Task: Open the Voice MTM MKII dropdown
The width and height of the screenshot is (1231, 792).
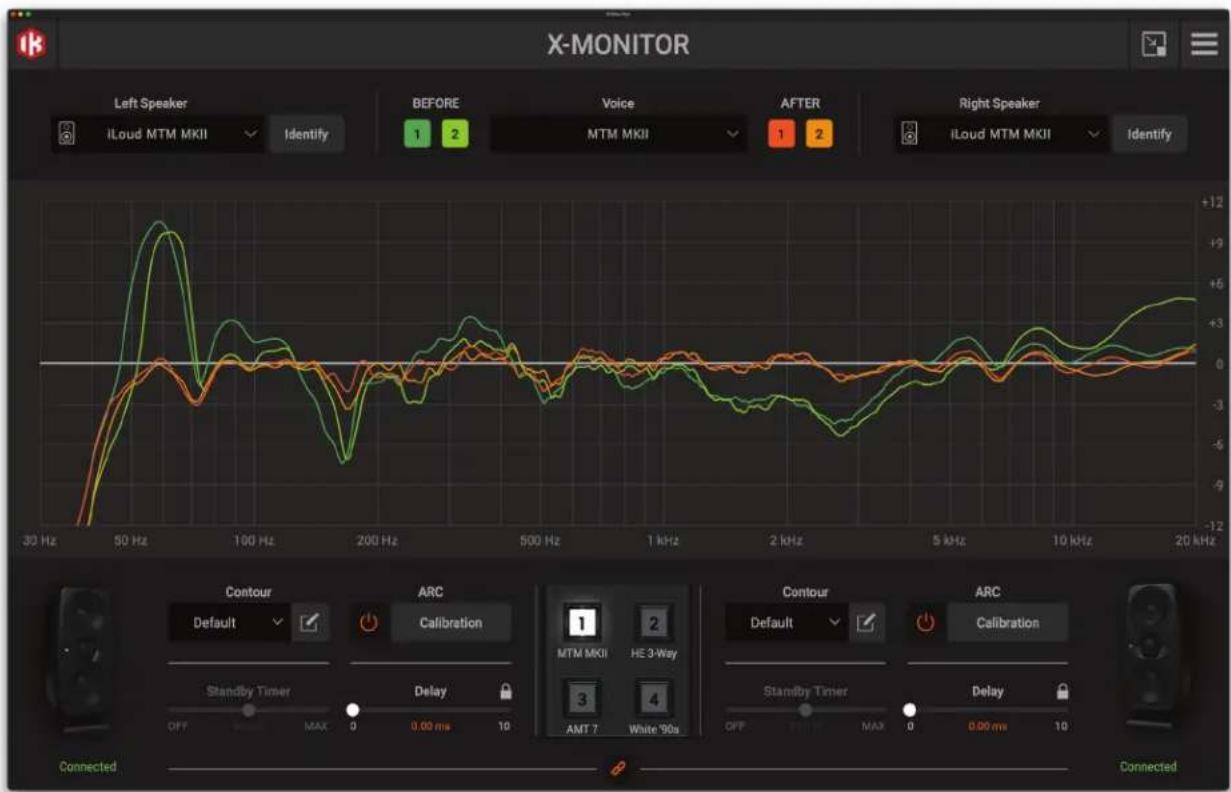Action: tap(618, 134)
